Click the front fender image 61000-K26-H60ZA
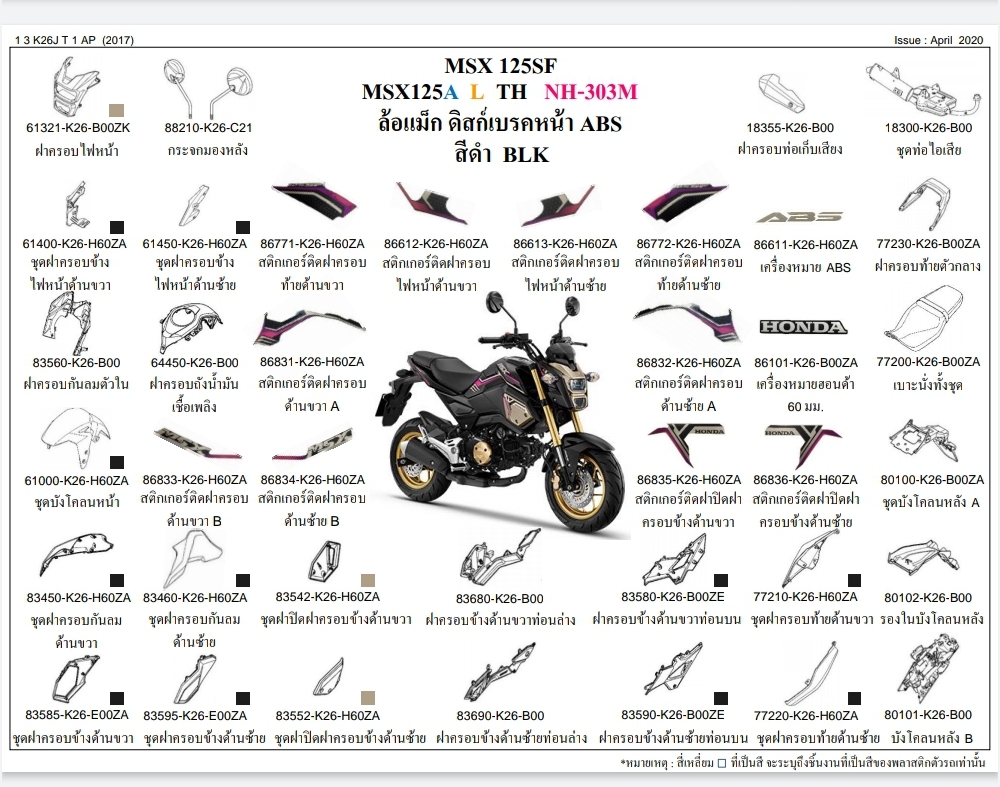1000x787 pixels. point(75,439)
